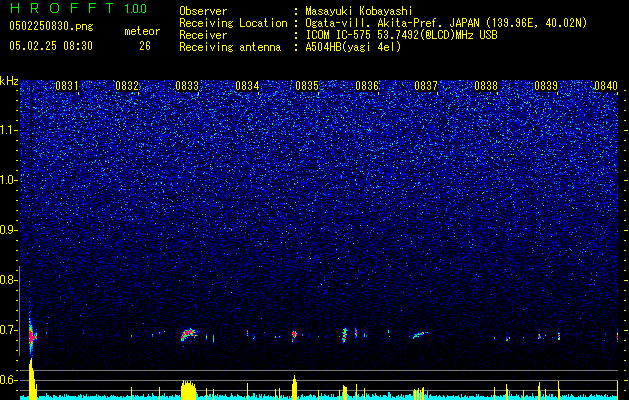The image size is (629, 400).
Task: Click the date 05.02.25 08:30
Action: [51, 46]
